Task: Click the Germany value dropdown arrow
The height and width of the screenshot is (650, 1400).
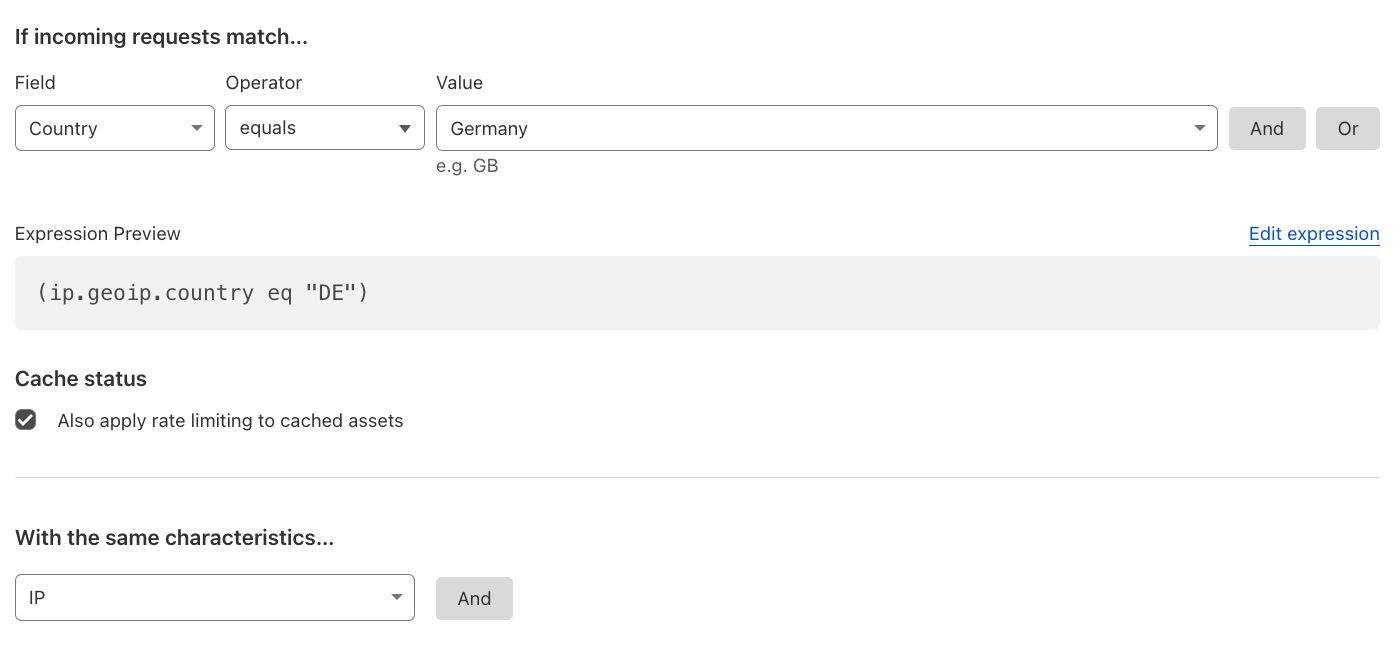Action: coord(1199,129)
